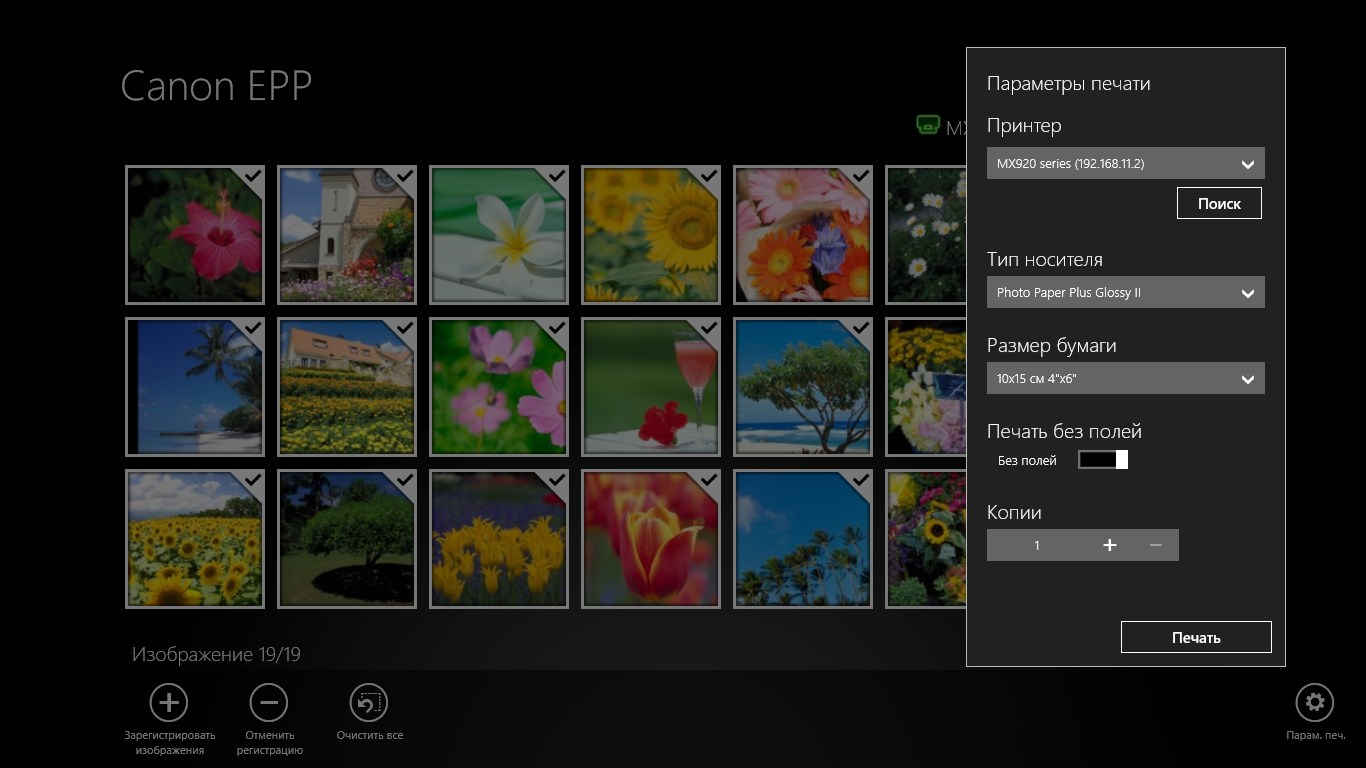Toggle the borderless printing switch
The image size is (1366, 768).
pos(1103,459)
